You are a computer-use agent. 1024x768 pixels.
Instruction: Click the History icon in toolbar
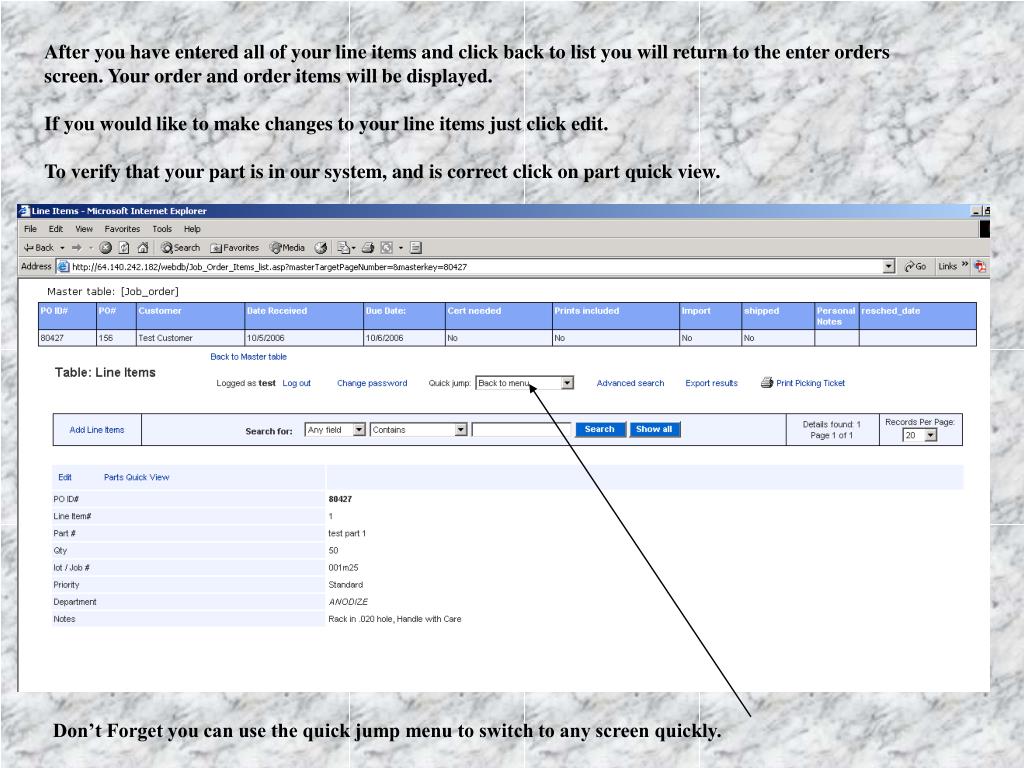coord(321,248)
